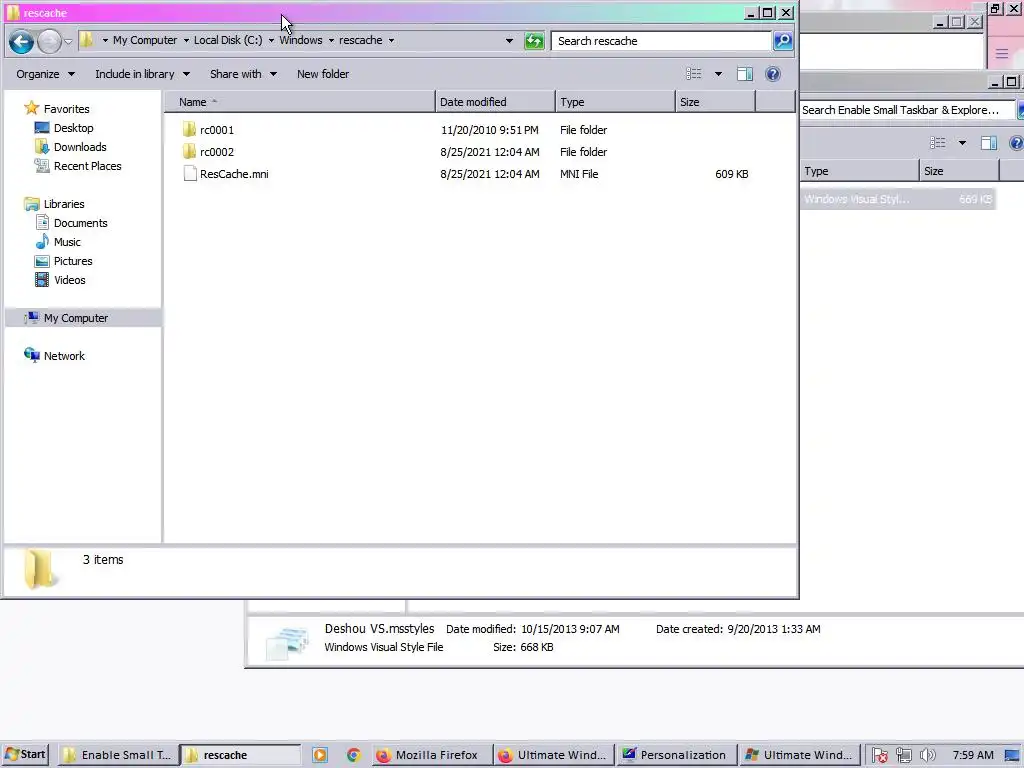The image size is (1024, 768).
Task: Open Recent Places in navigation pane
Action: click(88, 166)
